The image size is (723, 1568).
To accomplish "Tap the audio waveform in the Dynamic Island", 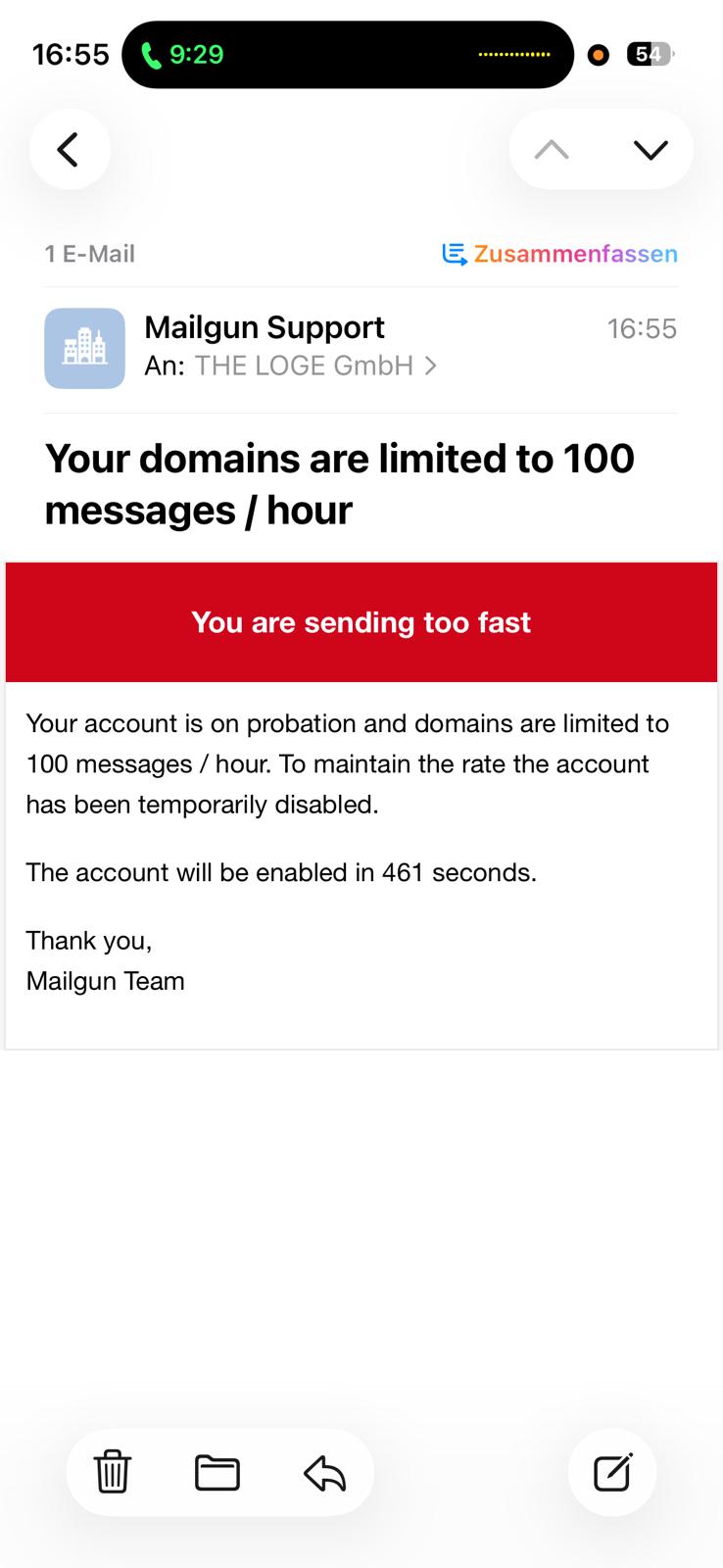I will [513, 55].
